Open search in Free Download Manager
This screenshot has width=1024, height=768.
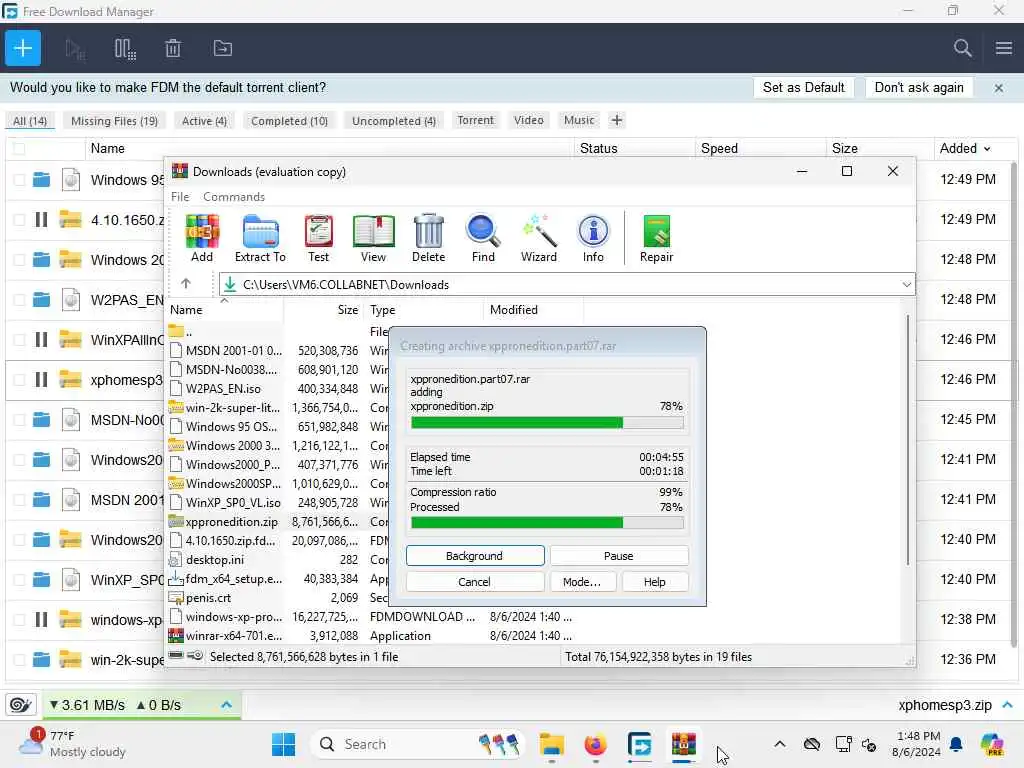[x=962, y=48]
